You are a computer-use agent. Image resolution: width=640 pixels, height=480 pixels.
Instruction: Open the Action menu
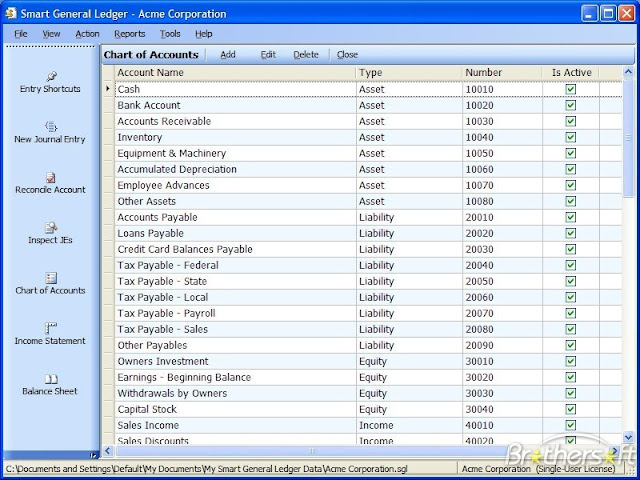pos(87,34)
